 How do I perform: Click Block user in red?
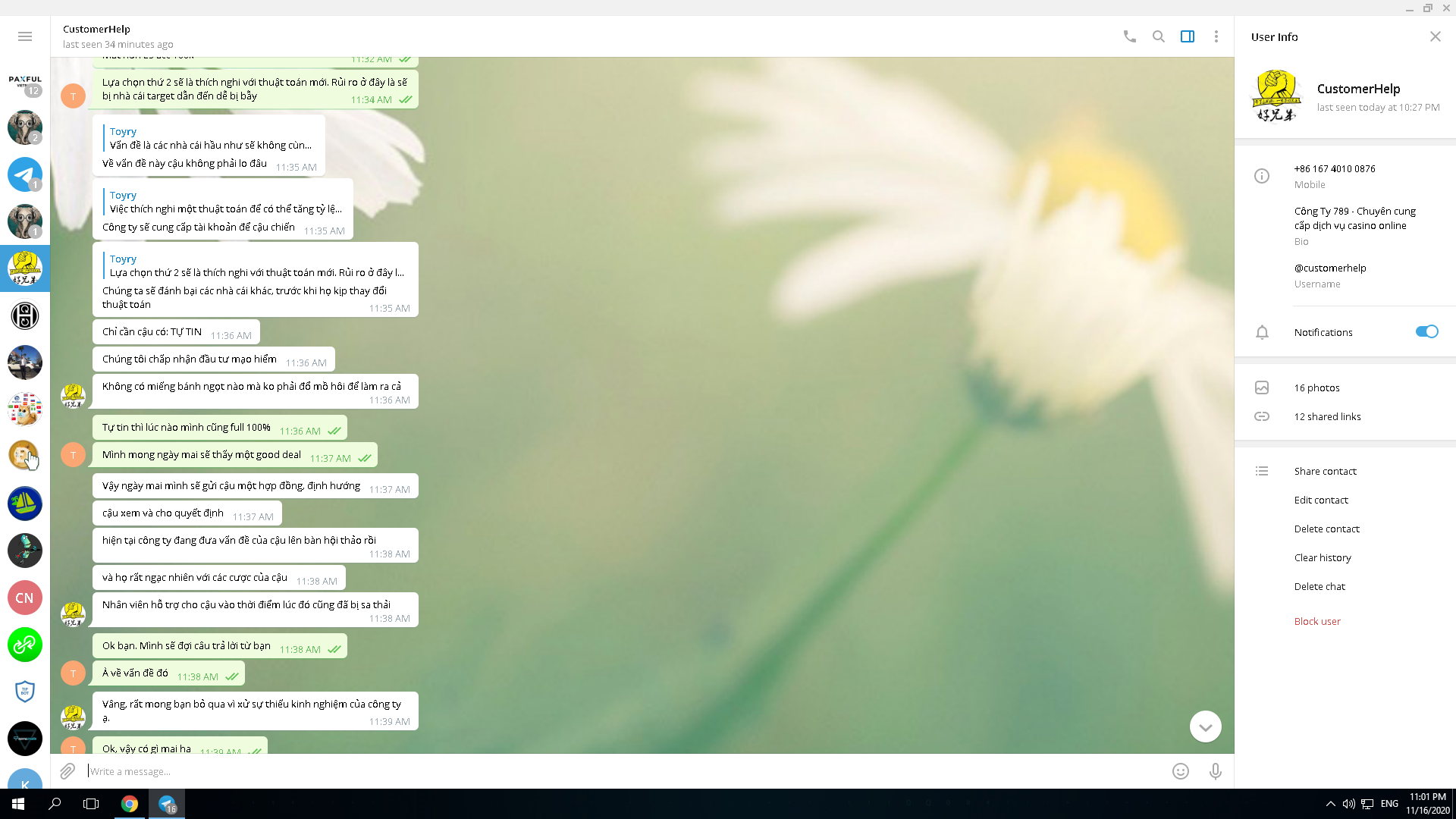(x=1317, y=621)
